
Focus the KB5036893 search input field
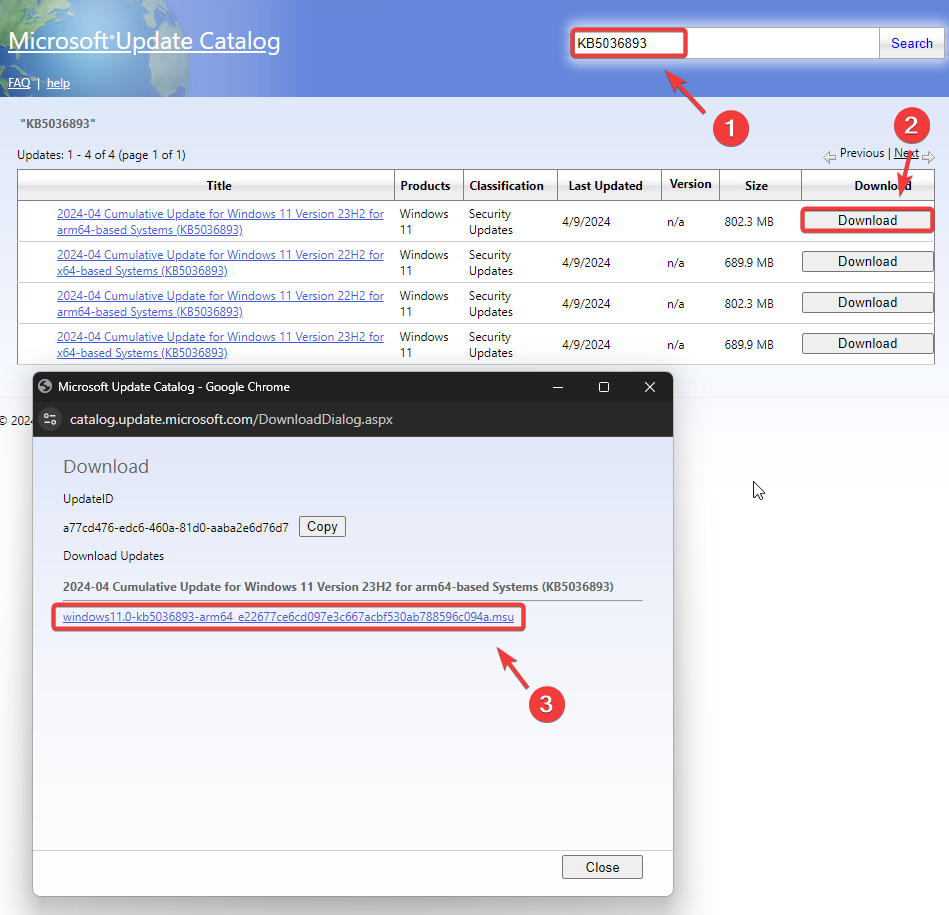point(725,44)
